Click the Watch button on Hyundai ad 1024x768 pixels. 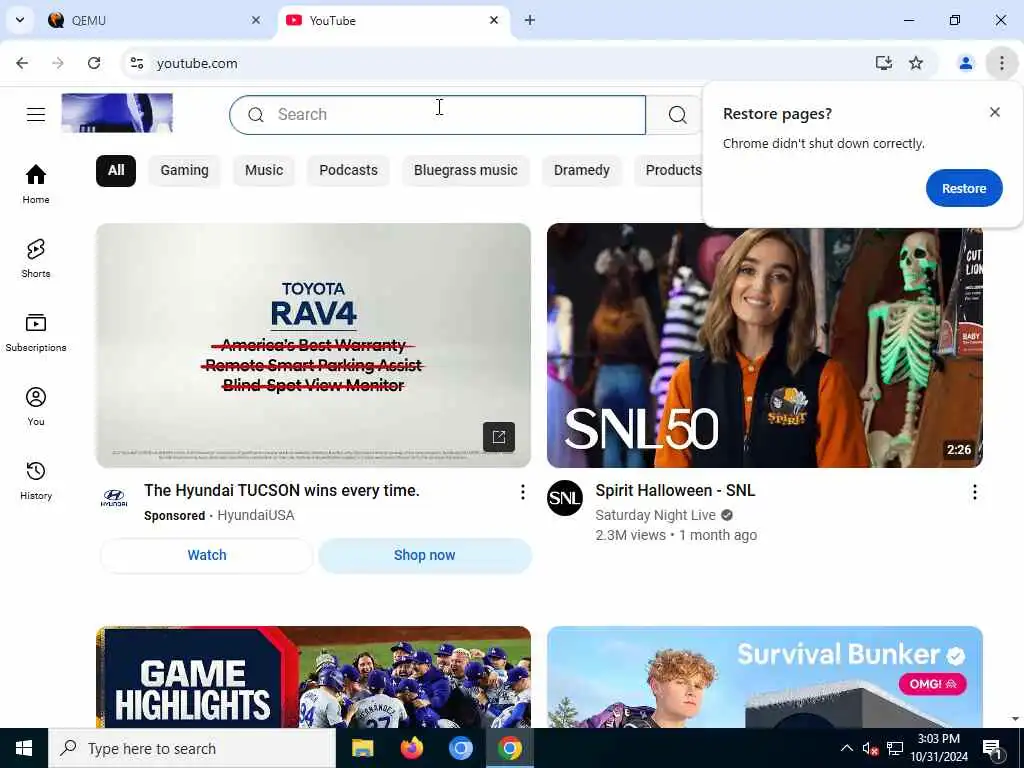207,555
